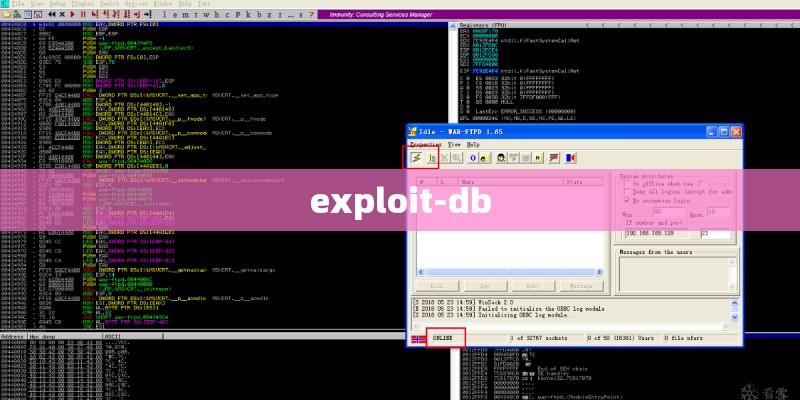Open the log window with 'l' button
This screenshot has width=800, height=400.
coord(164,14)
